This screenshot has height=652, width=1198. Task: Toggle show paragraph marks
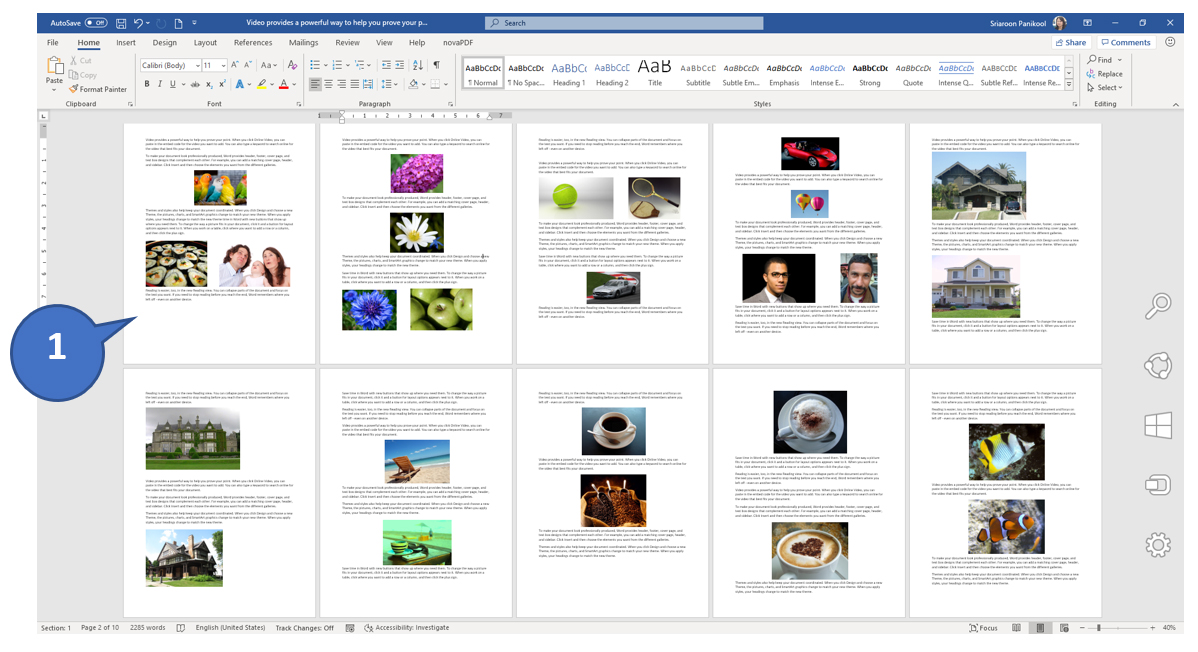click(x=436, y=65)
